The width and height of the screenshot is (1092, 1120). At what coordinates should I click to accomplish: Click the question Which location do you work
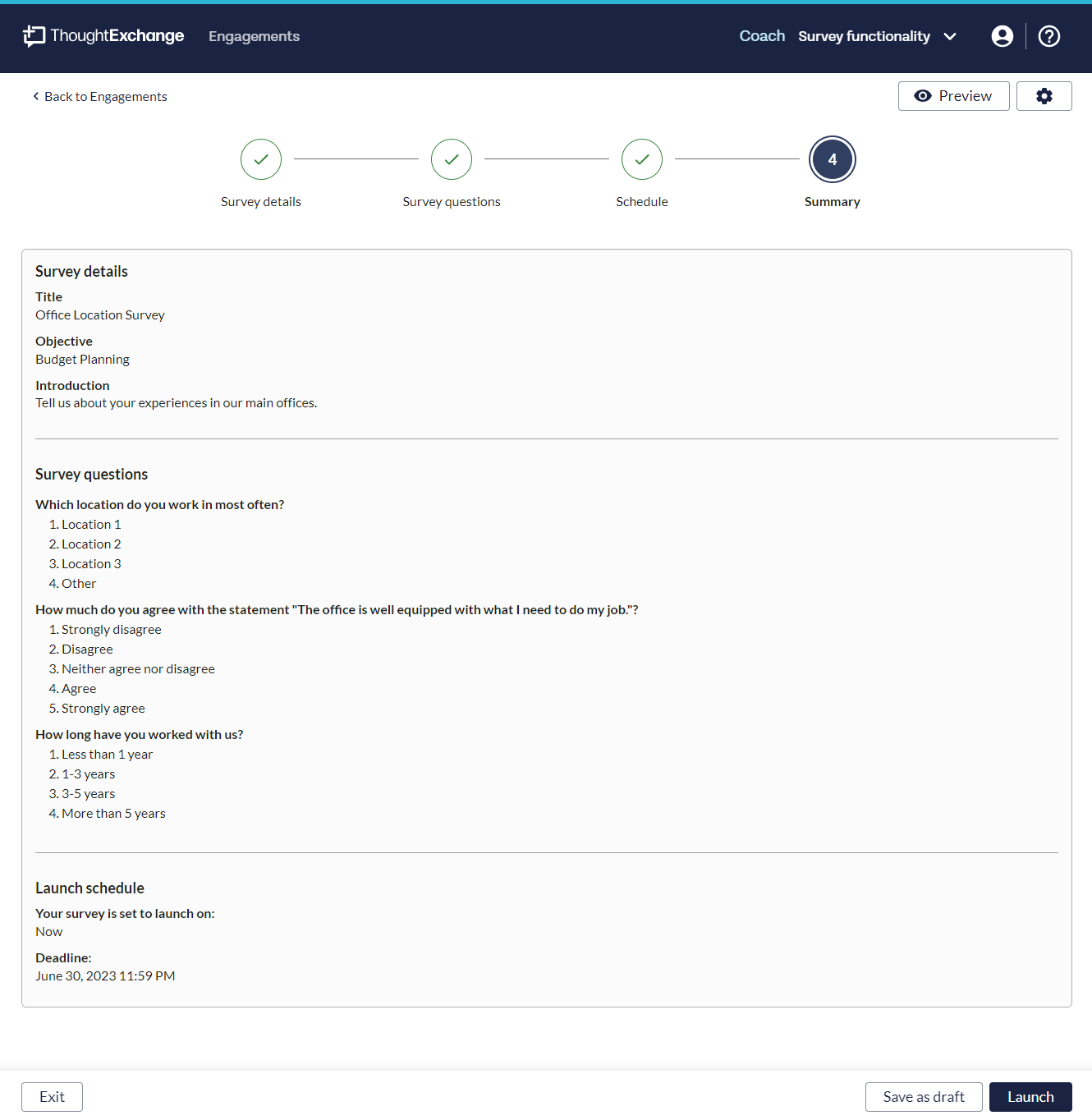160,505
